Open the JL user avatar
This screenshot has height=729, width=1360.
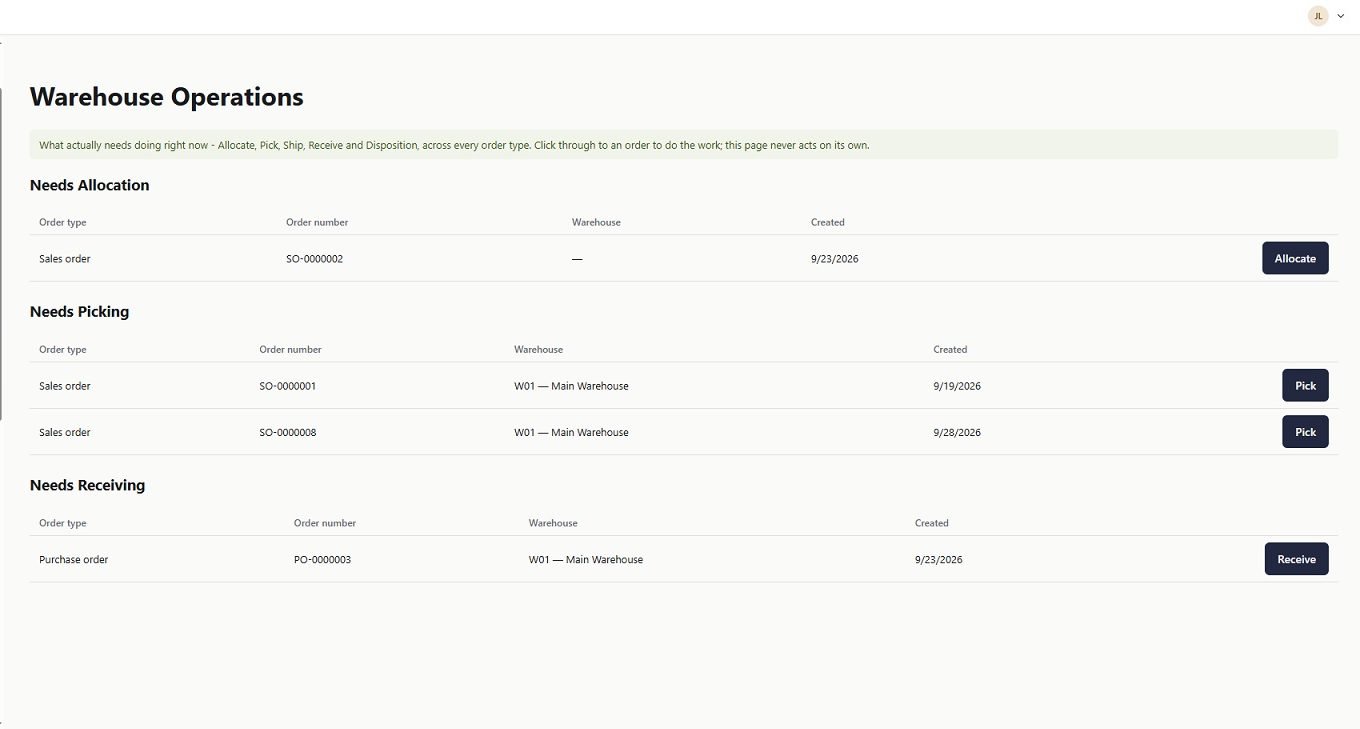pyautogui.click(x=1318, y=16)
